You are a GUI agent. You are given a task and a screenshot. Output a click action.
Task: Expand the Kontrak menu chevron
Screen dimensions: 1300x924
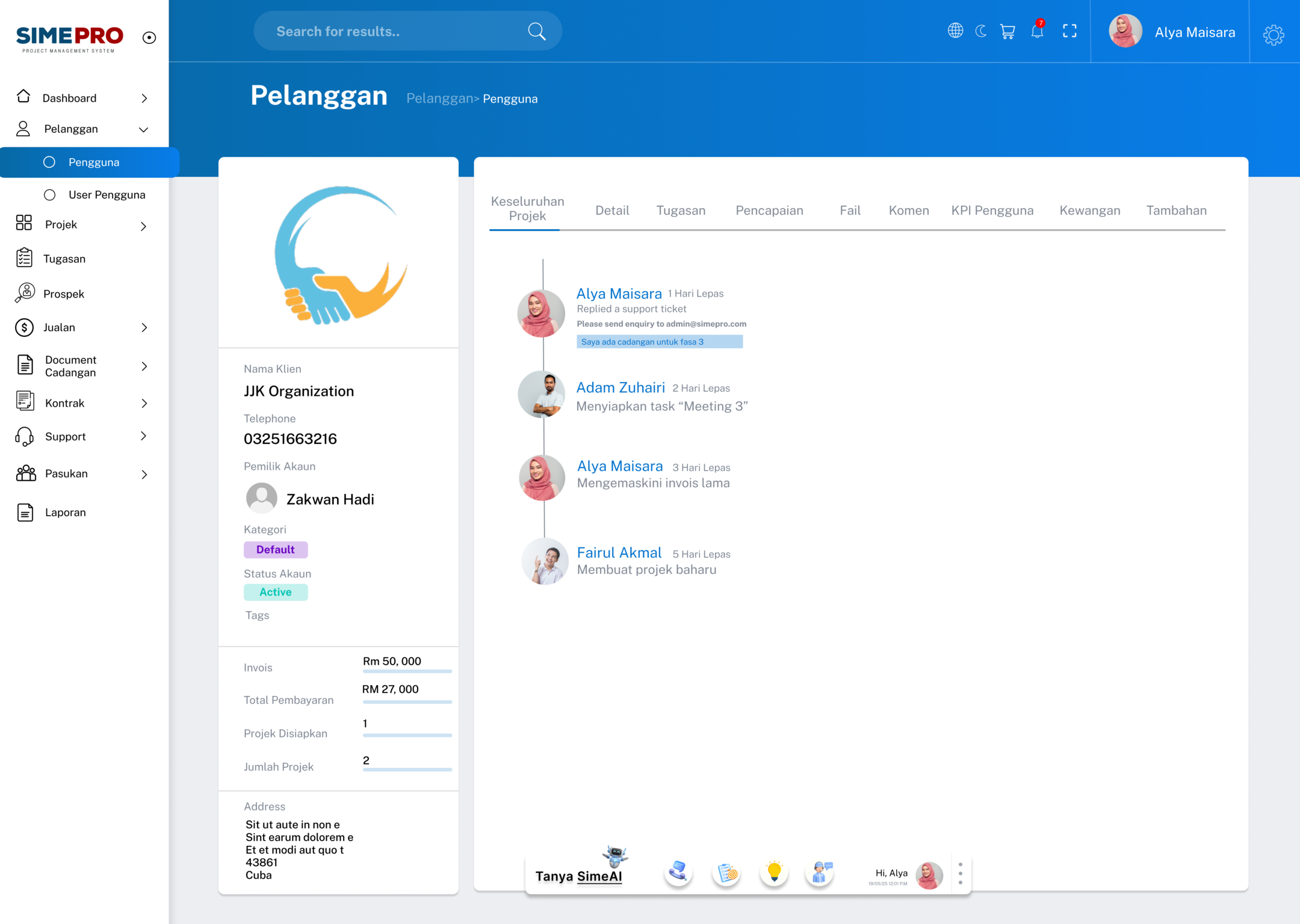click(x=144, y=404)
